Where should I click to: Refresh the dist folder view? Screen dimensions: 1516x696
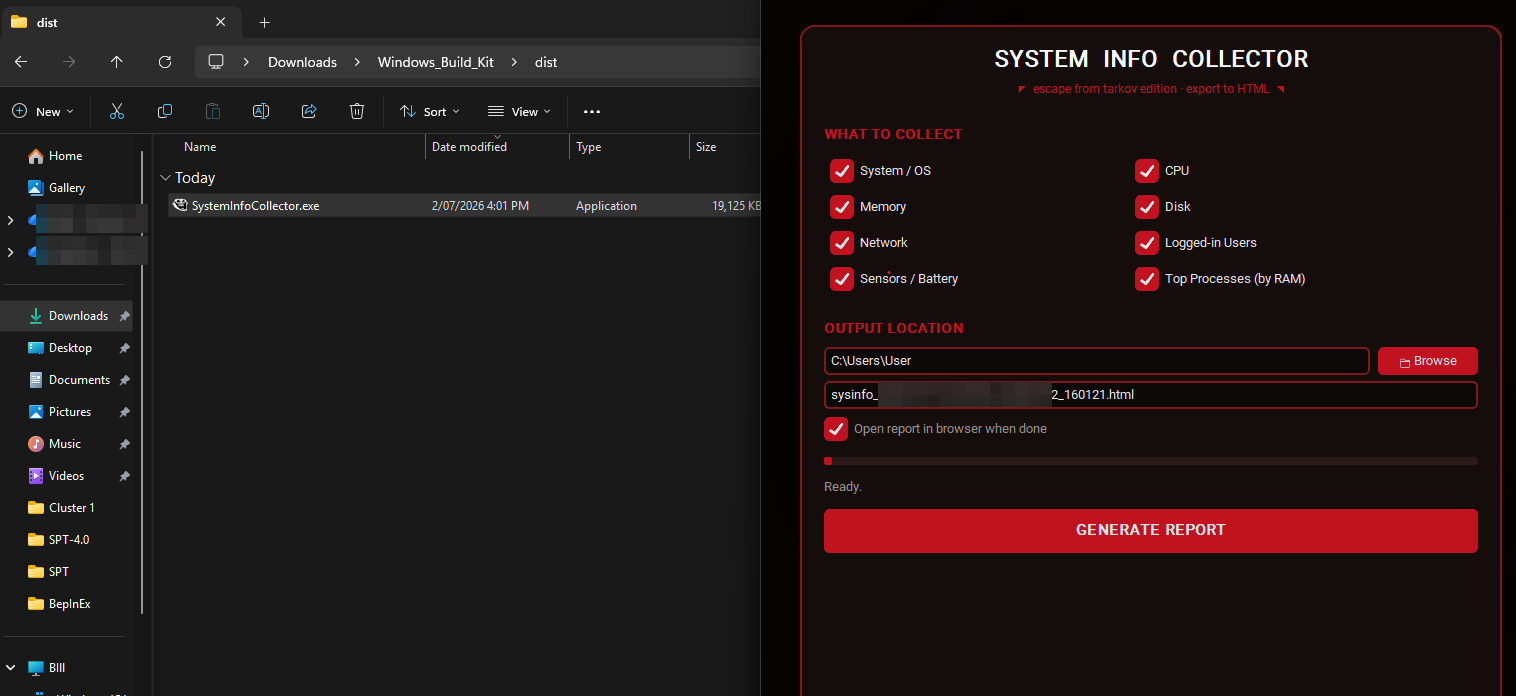(165, 62)
